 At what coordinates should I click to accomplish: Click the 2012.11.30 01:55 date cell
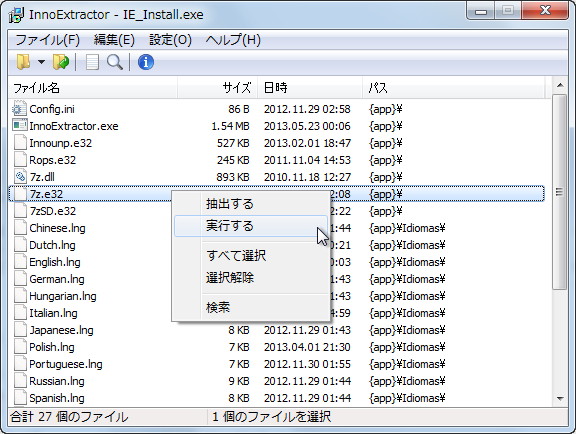[307, 364]
